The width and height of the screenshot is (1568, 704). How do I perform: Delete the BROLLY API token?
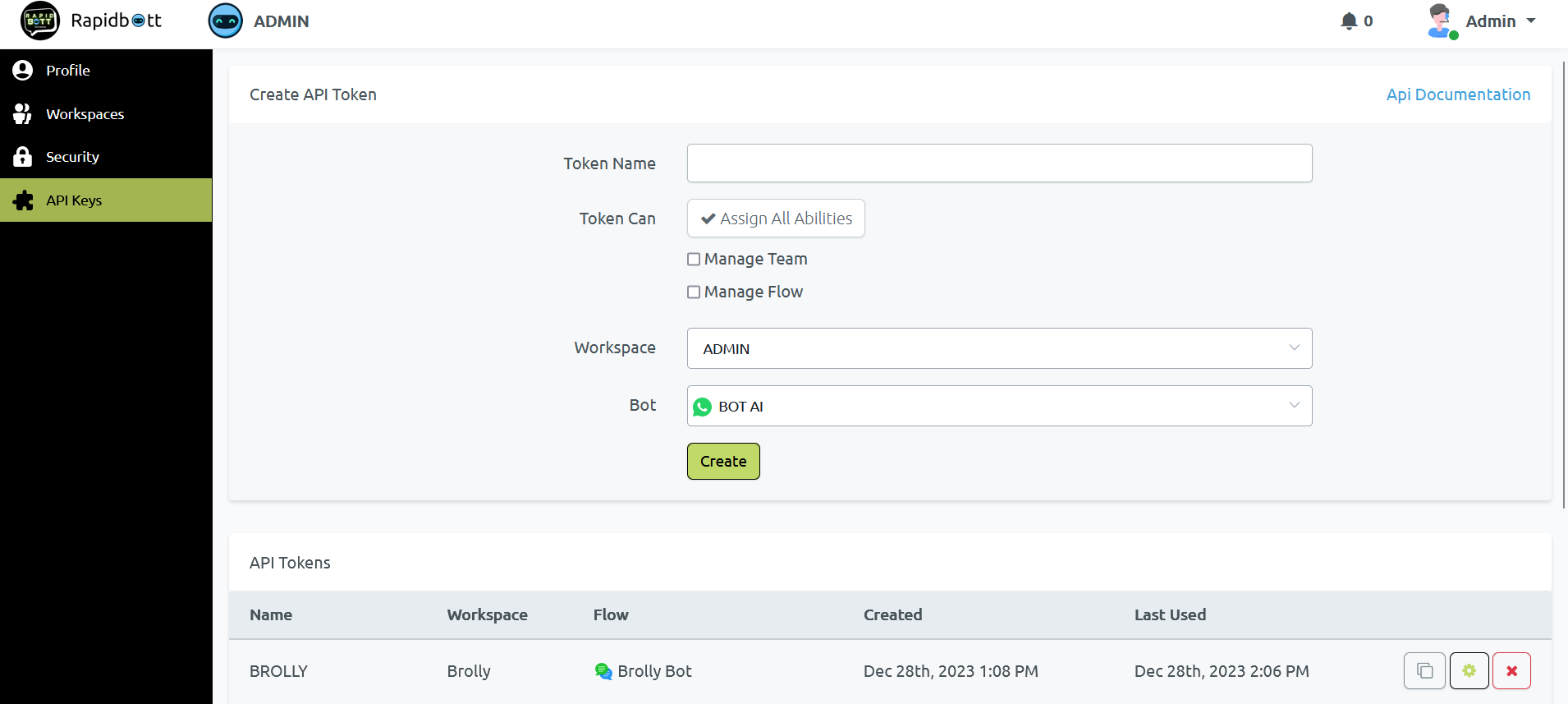point(1511,671)
